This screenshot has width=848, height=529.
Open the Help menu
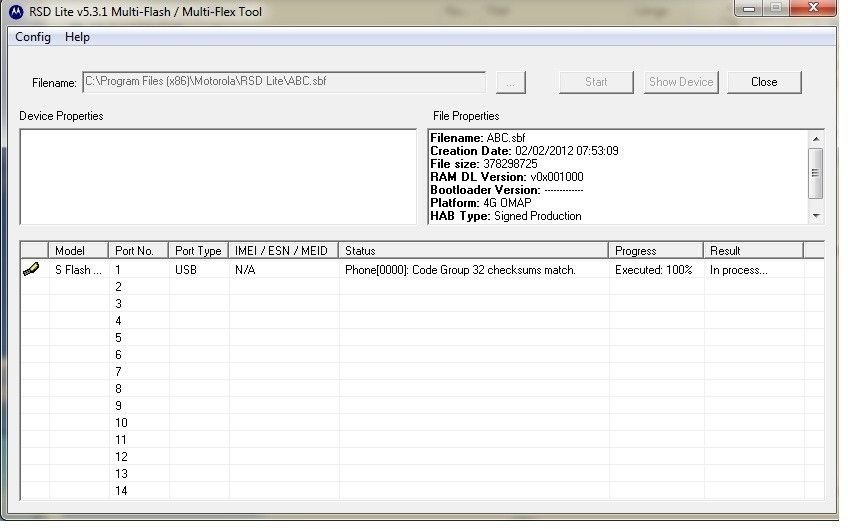77,37
